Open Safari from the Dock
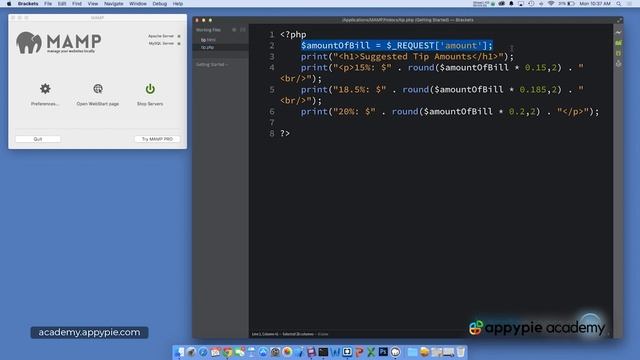The image size is (640, 360). pyautogui.click(x=203, y=352)
